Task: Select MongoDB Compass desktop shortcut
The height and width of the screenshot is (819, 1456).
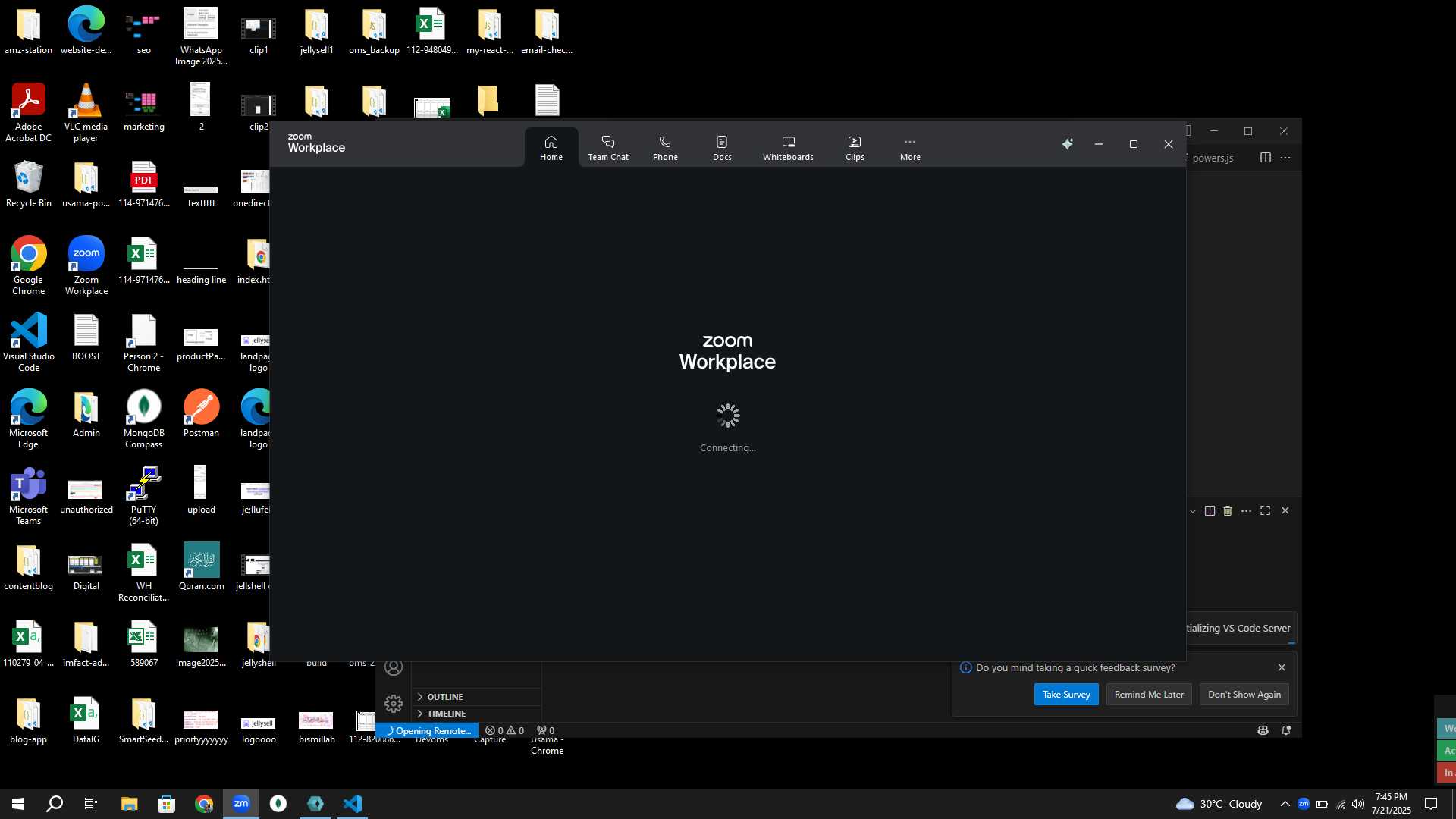Action: click(143, 419)
